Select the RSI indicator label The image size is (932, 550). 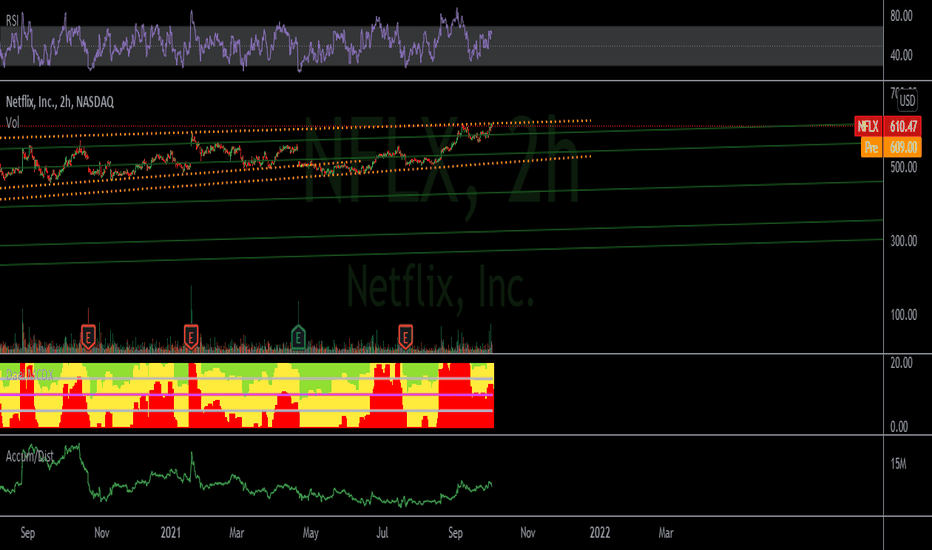tap(12, 21)
